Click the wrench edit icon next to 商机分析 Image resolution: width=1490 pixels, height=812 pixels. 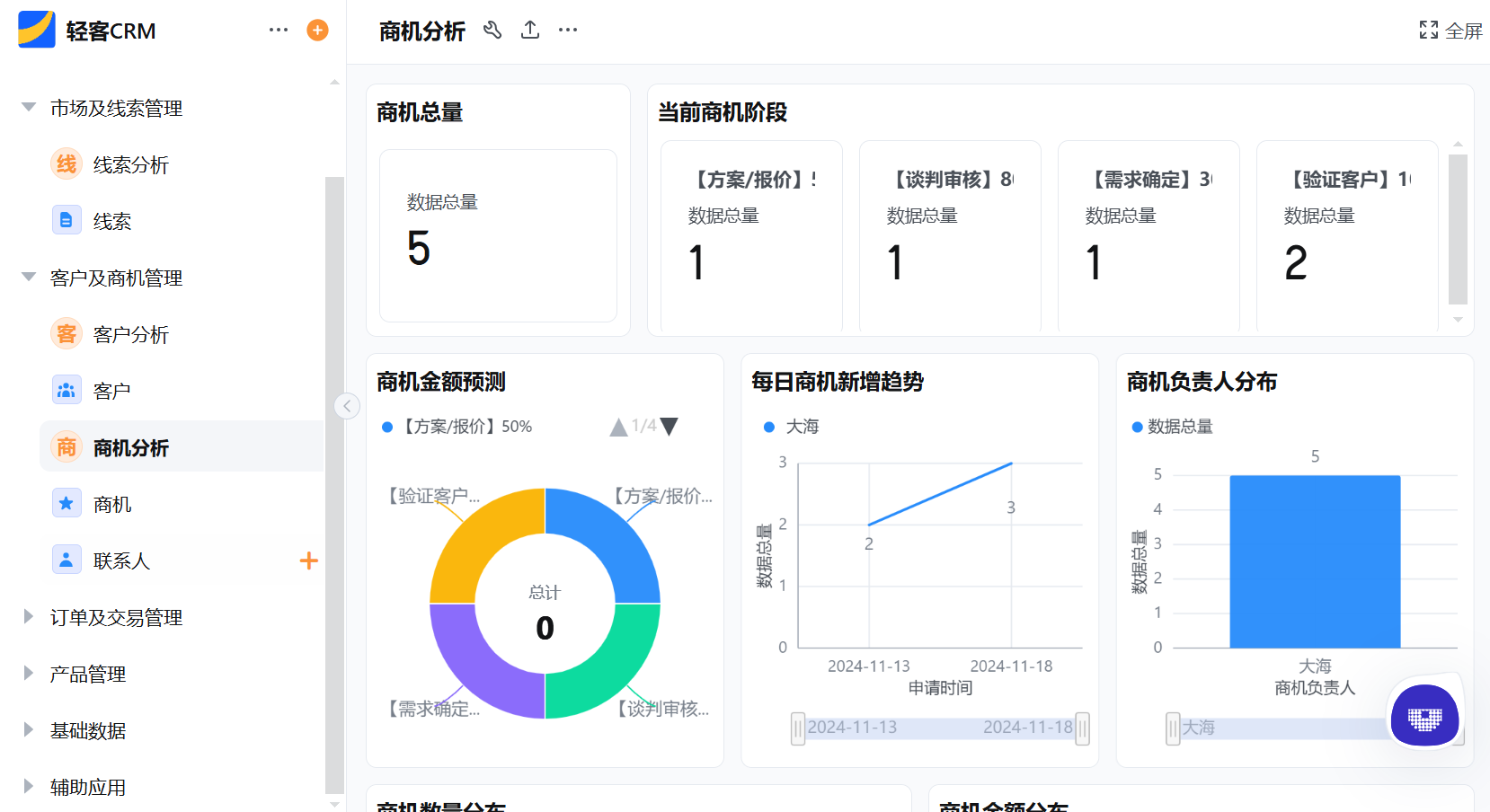[492, 30]
